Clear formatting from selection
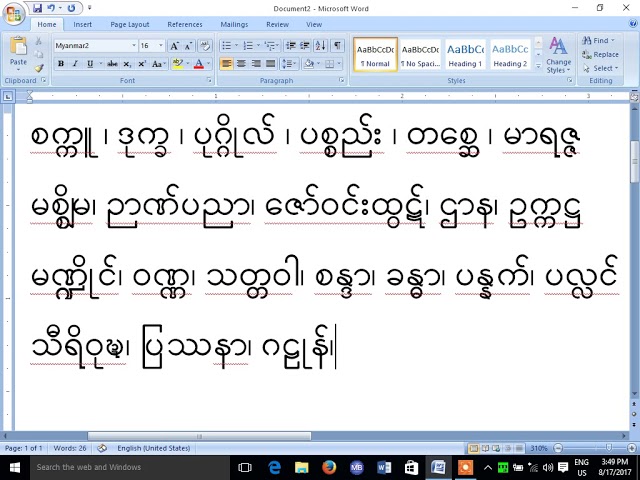640x480 pixels. pos(205,46)
